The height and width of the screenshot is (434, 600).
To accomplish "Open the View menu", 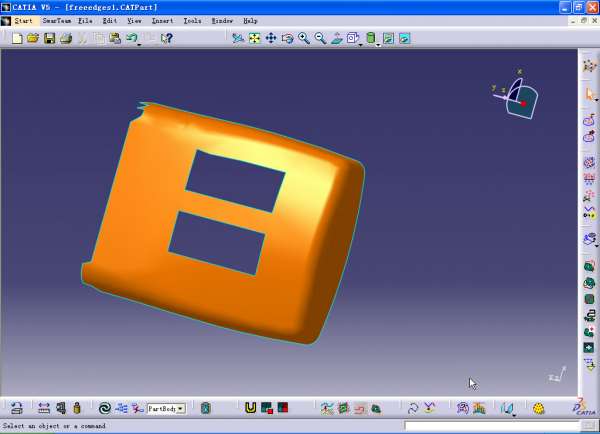I will pyautogui.click(x=134, y=21).
